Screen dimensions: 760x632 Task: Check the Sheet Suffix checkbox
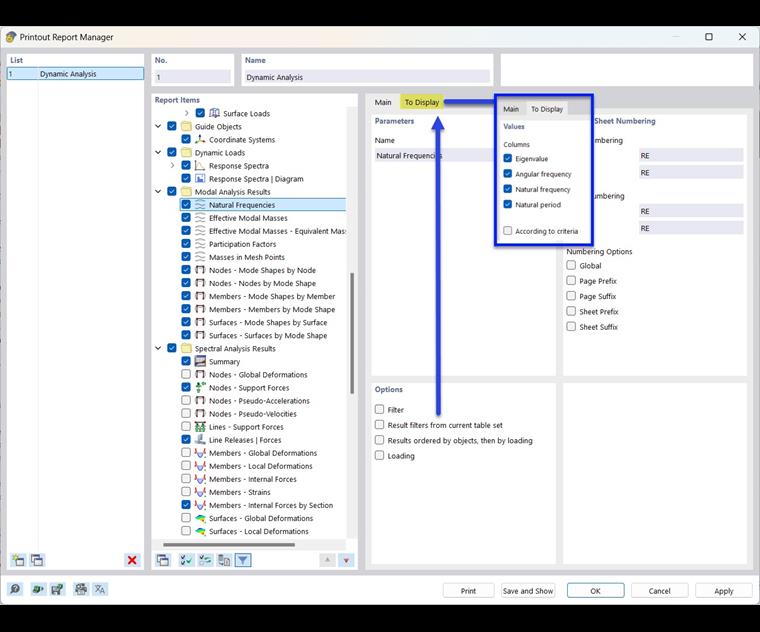tap(571, 327)
